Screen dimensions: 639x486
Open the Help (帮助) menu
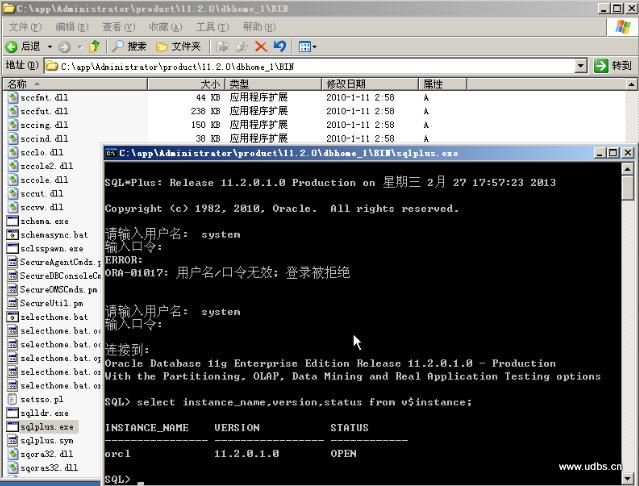click(259, 27)
